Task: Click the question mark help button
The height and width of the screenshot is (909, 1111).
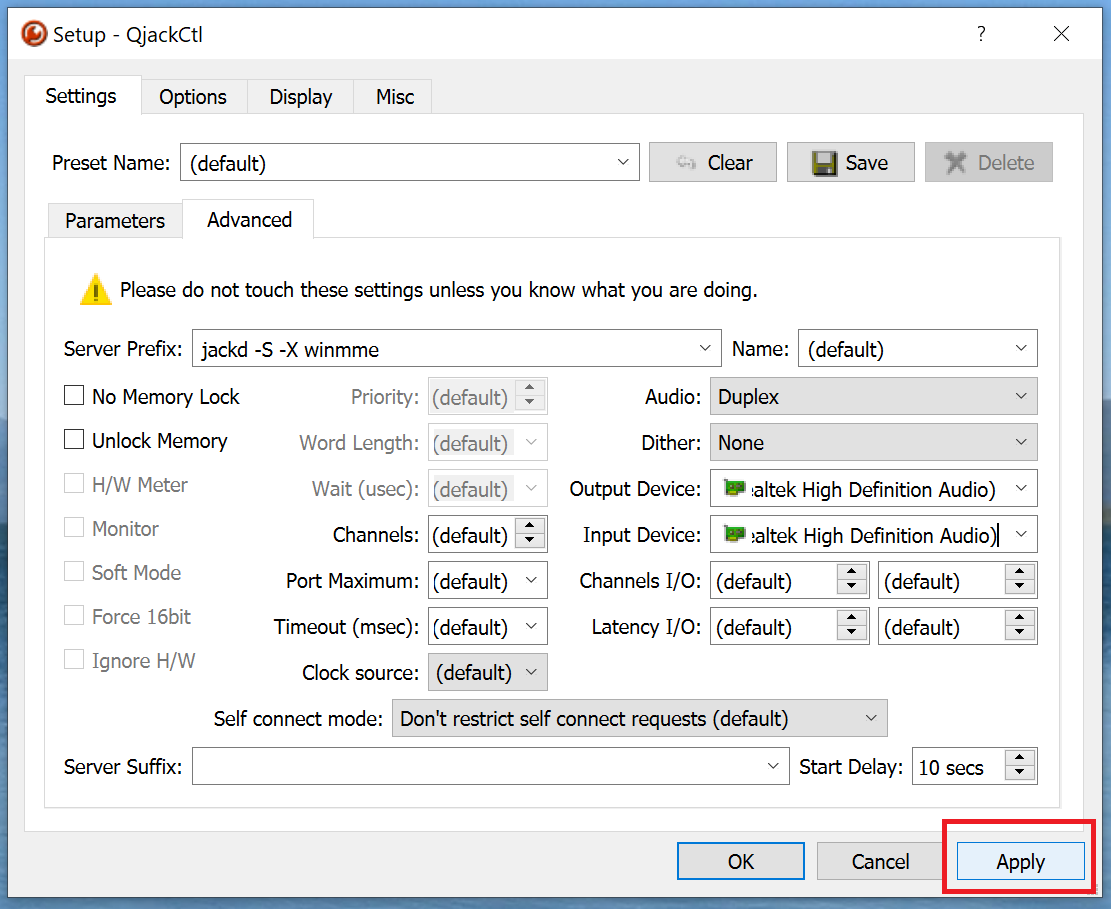Action: (x=981, y=35)
